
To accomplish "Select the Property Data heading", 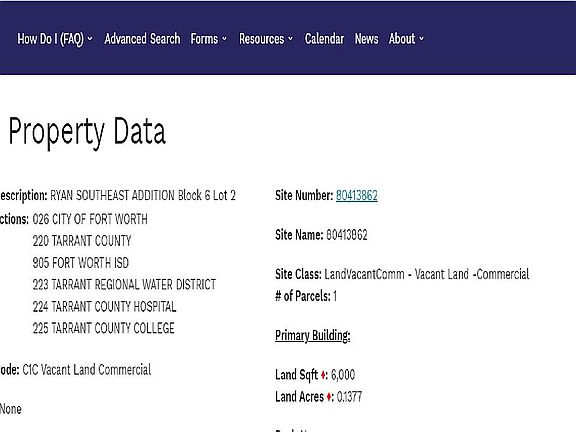I will coord(87,132).
